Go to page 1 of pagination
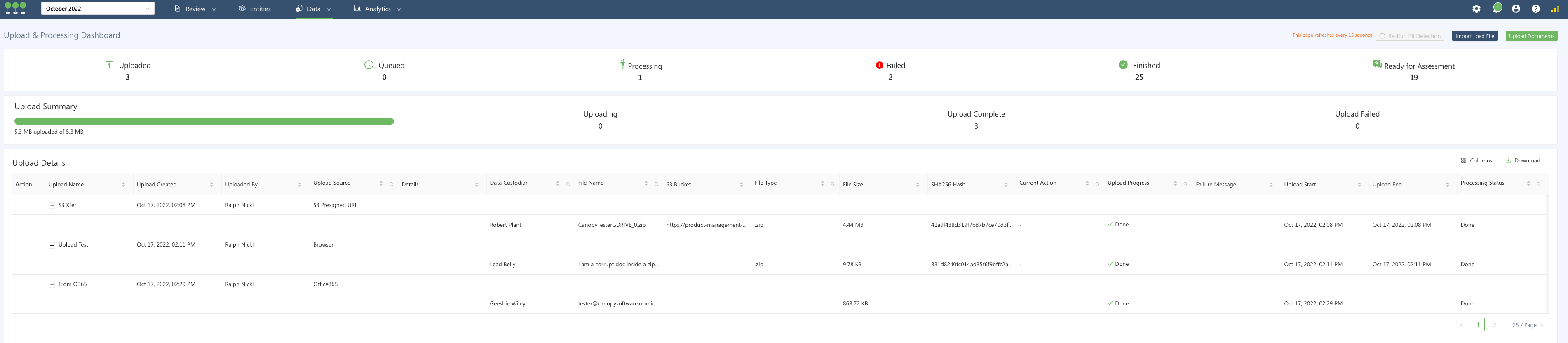The width and height of the screenshot is (1568, 343). click(1478, 325)
